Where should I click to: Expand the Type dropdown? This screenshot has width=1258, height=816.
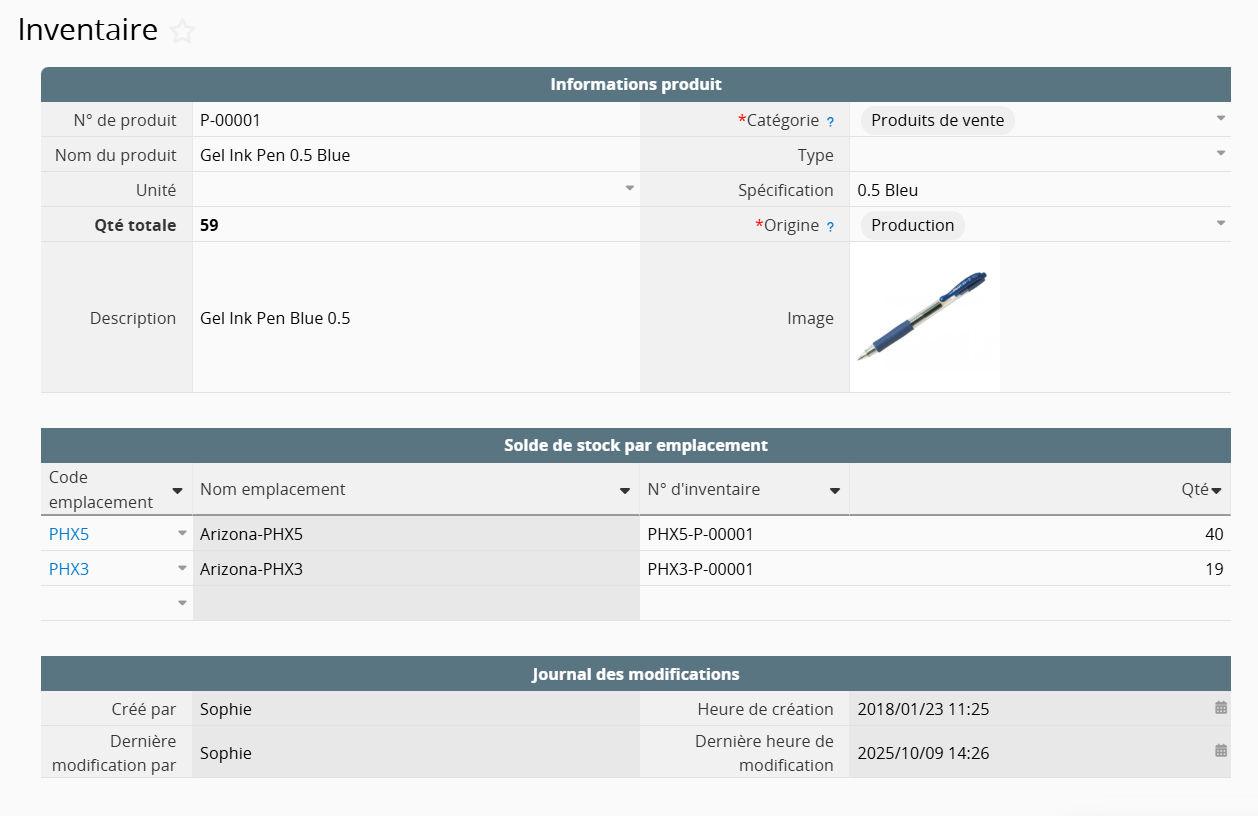[x=1220, y=153]
